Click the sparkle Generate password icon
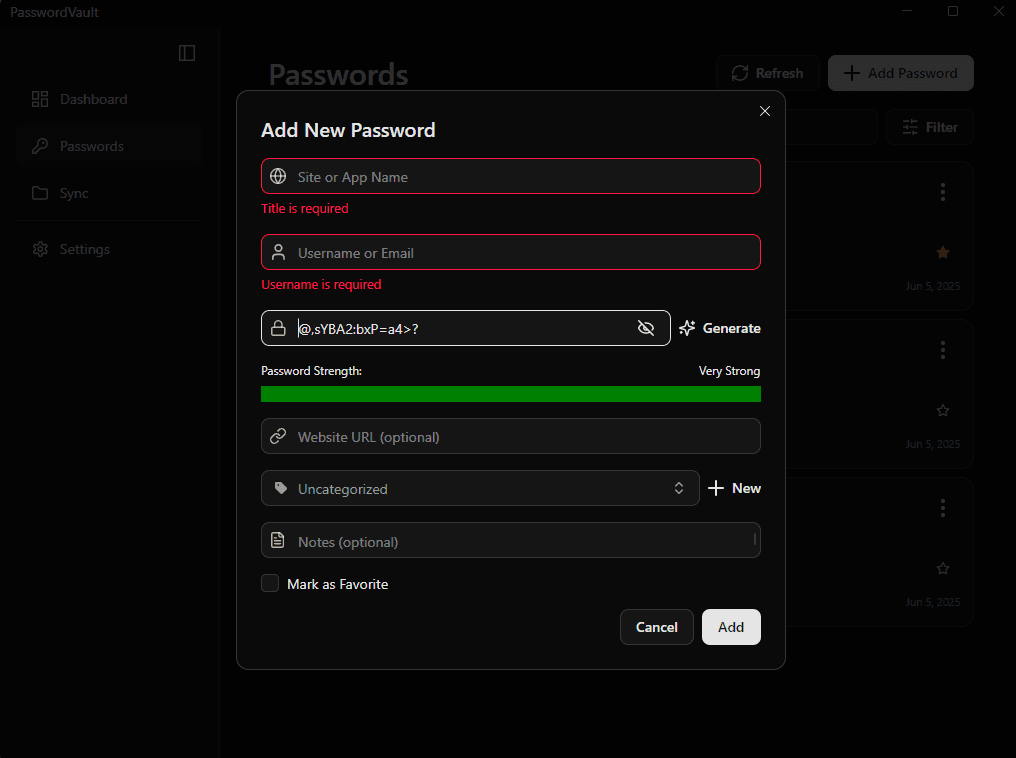Viewport: 1016px width, 758px height. click(687, 328)
